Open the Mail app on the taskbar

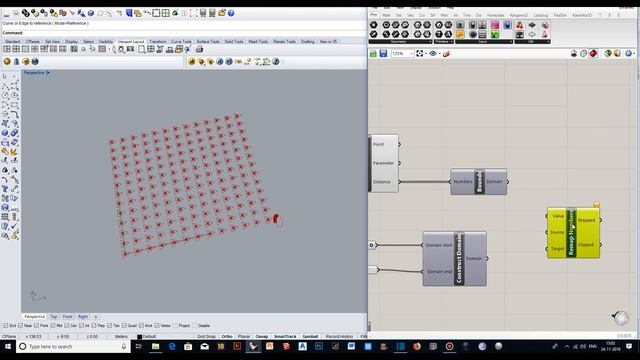[x=204, y=347]
